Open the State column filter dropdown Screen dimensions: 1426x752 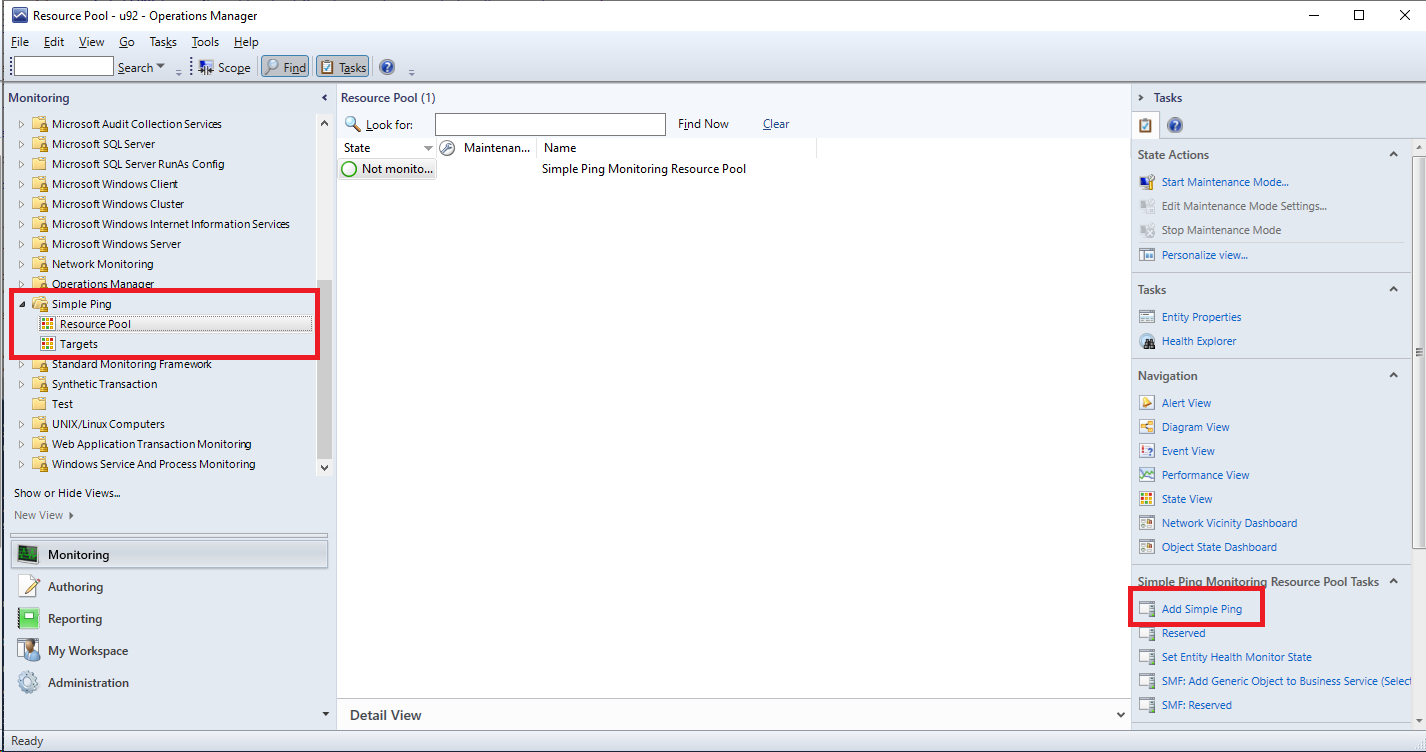(x=428, y=148)
